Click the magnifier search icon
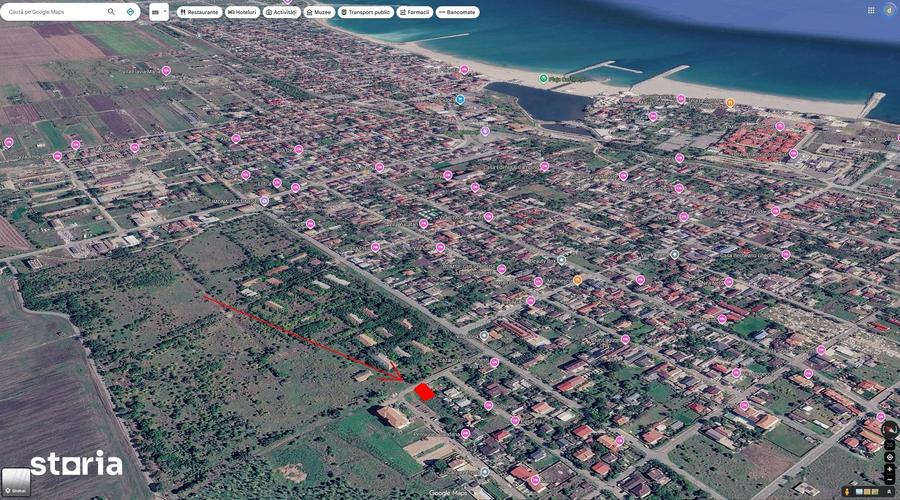The width and height of the screenshot is (900, 500). [111, 12]
